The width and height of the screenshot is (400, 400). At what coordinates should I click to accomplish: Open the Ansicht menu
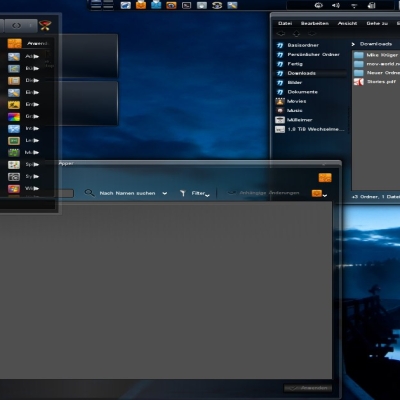click(x=347, y=23)
